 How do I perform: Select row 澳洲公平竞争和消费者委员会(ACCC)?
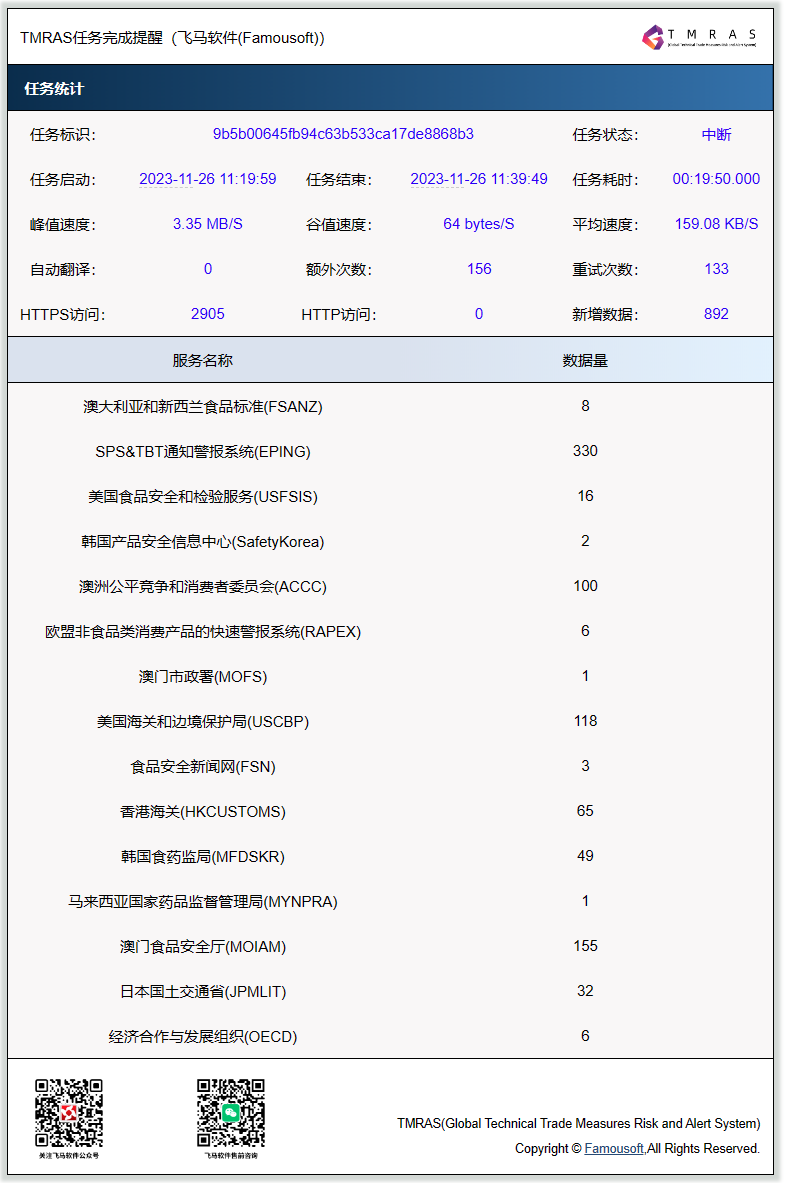point(390,586)
